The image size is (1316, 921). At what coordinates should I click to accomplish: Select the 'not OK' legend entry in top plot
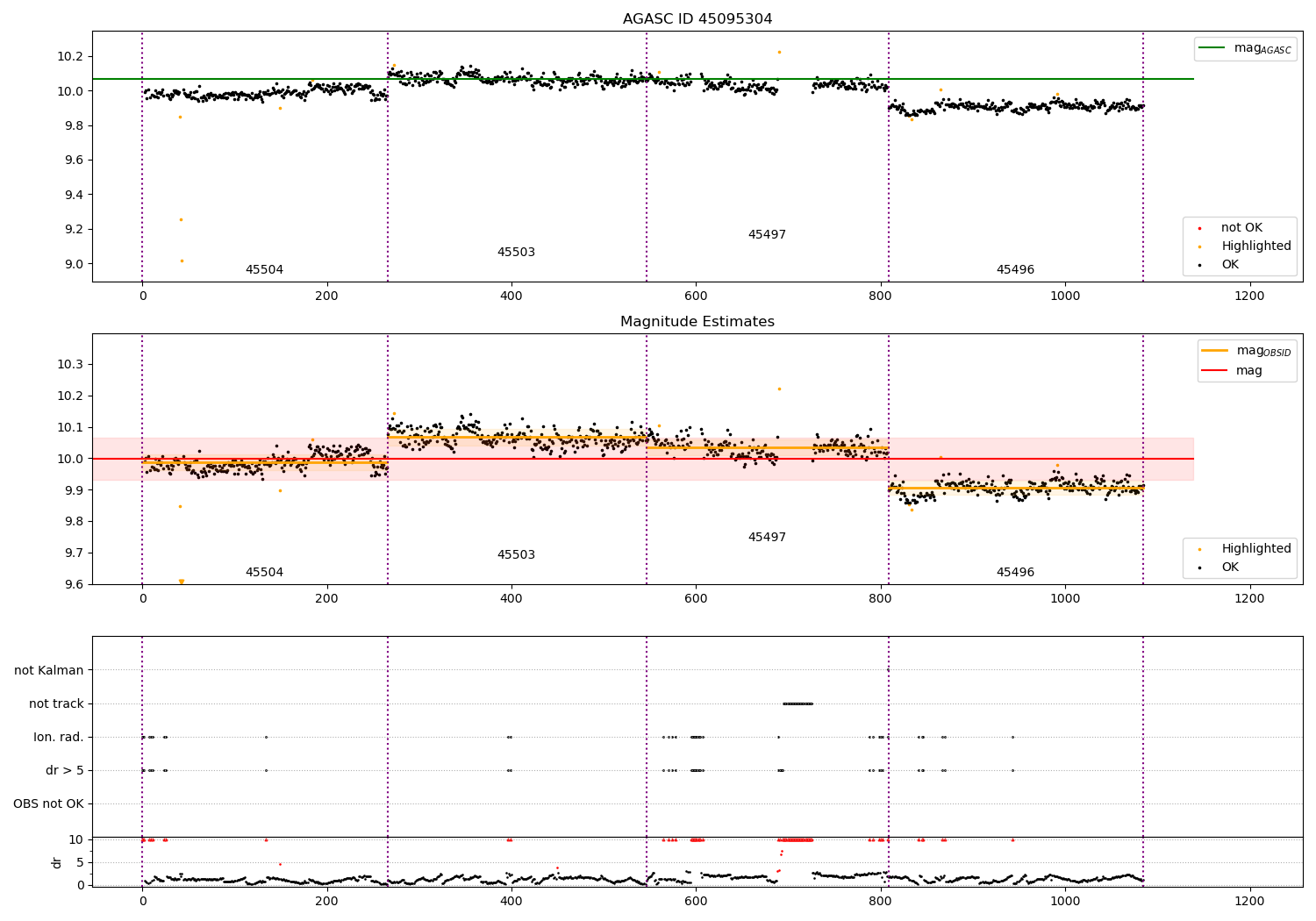point(1241,228)
